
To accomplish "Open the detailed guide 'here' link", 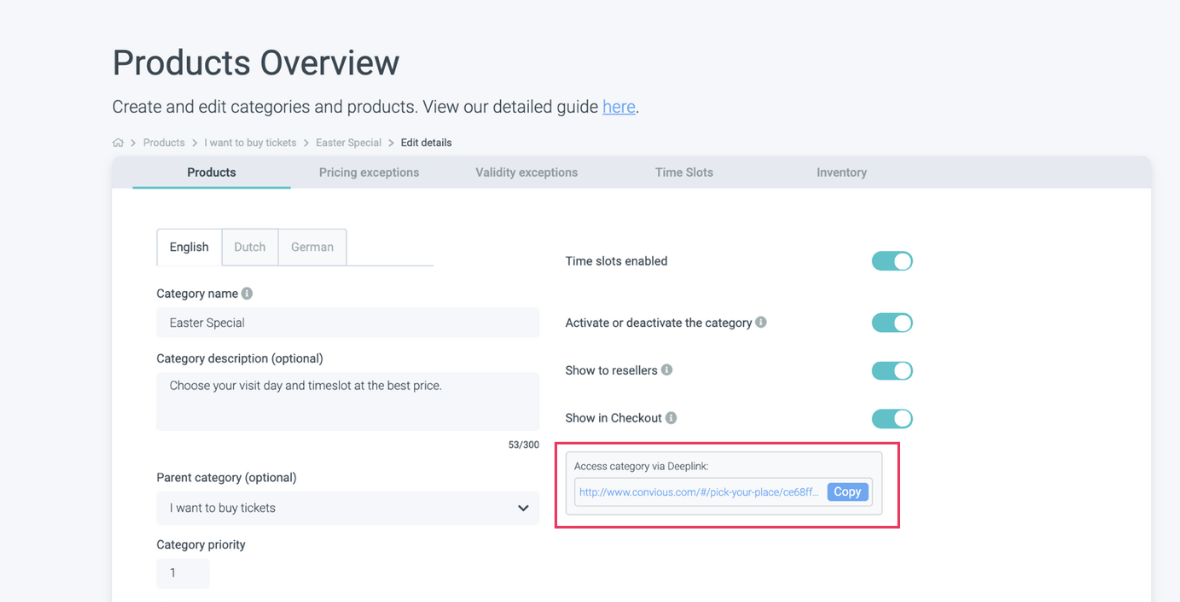I will coord(618,107).
